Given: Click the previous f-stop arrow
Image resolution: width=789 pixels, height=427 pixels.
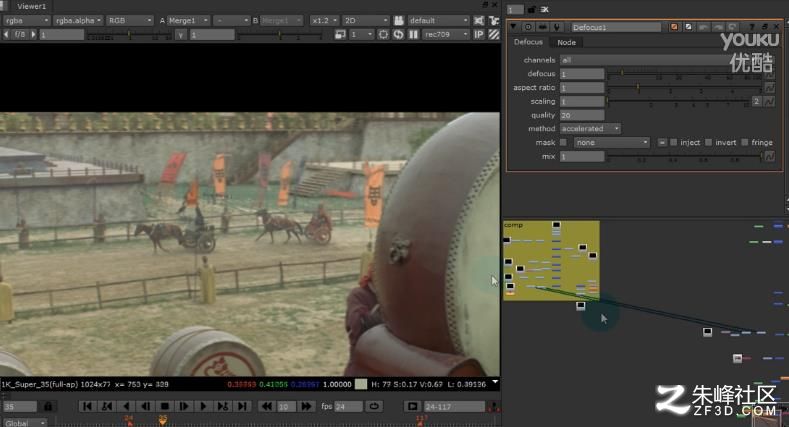Looking at the screenshot, I should 6,35.
